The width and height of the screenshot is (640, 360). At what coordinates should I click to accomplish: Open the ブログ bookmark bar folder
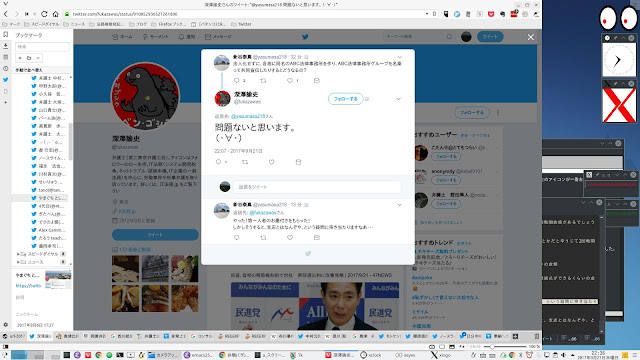tap(138, 24)
